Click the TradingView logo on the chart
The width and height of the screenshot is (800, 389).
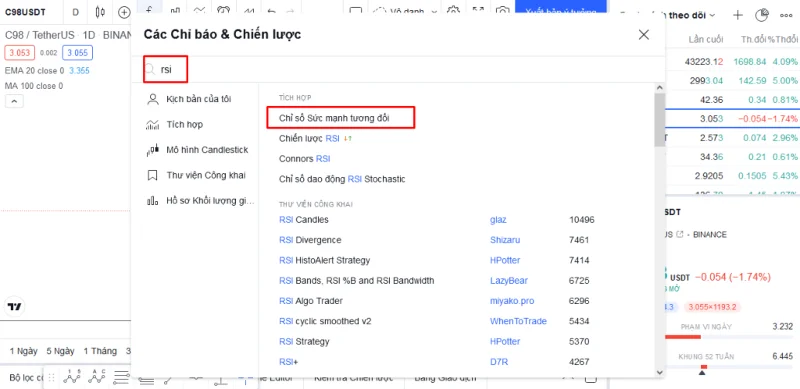click(15, 307)
